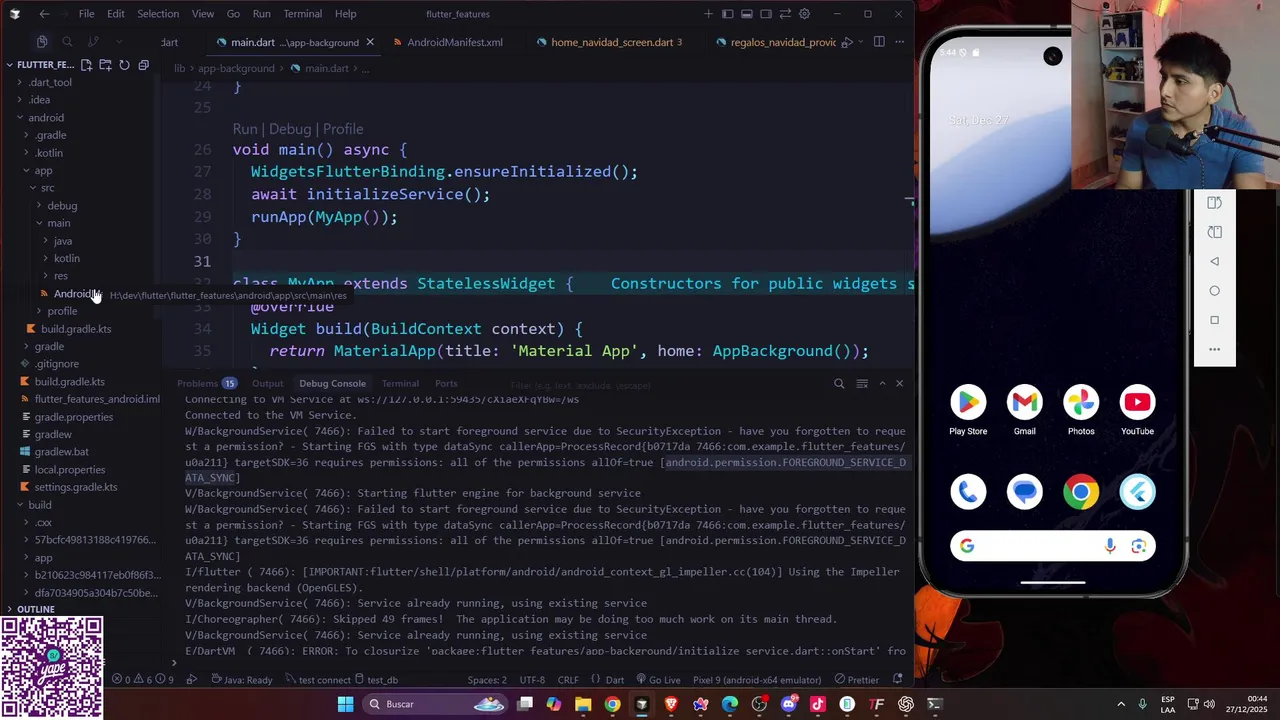
Task: Open settings.gradle.kts file
Action: coord(76,487)
